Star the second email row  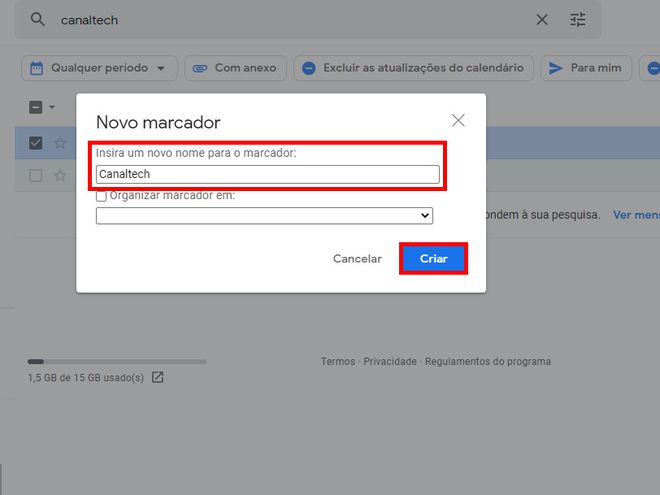60,175
